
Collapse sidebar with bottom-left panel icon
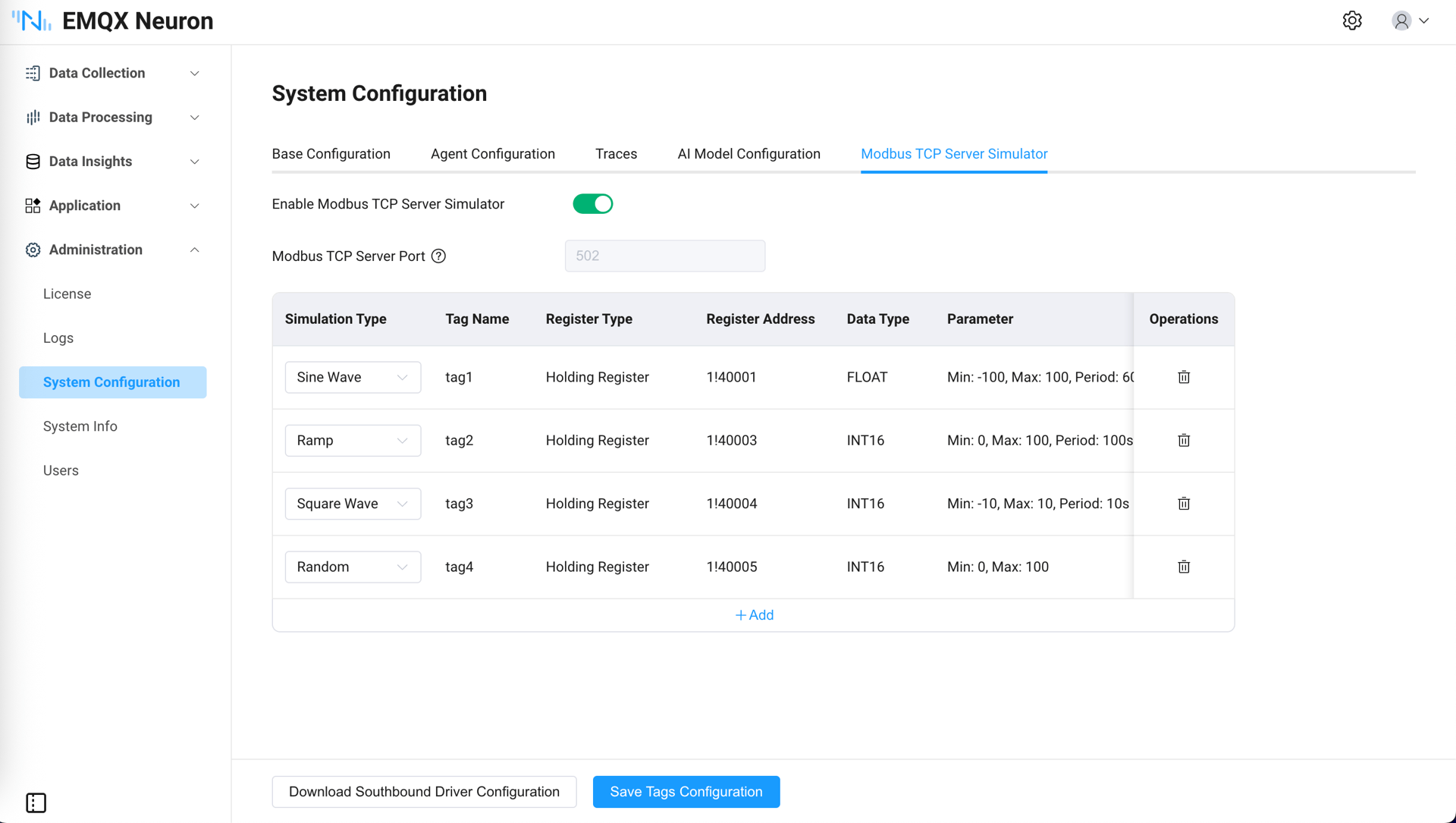tap(36, 803)
